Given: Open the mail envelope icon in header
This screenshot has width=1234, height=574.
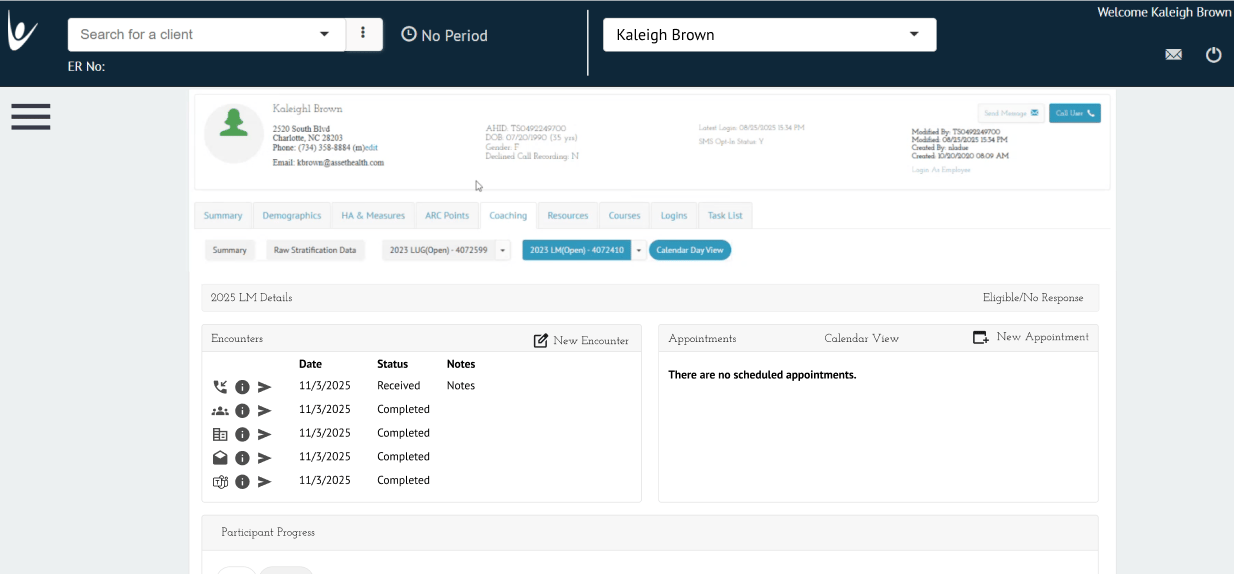Looking at the screenshot, I should click(1173, 55).
